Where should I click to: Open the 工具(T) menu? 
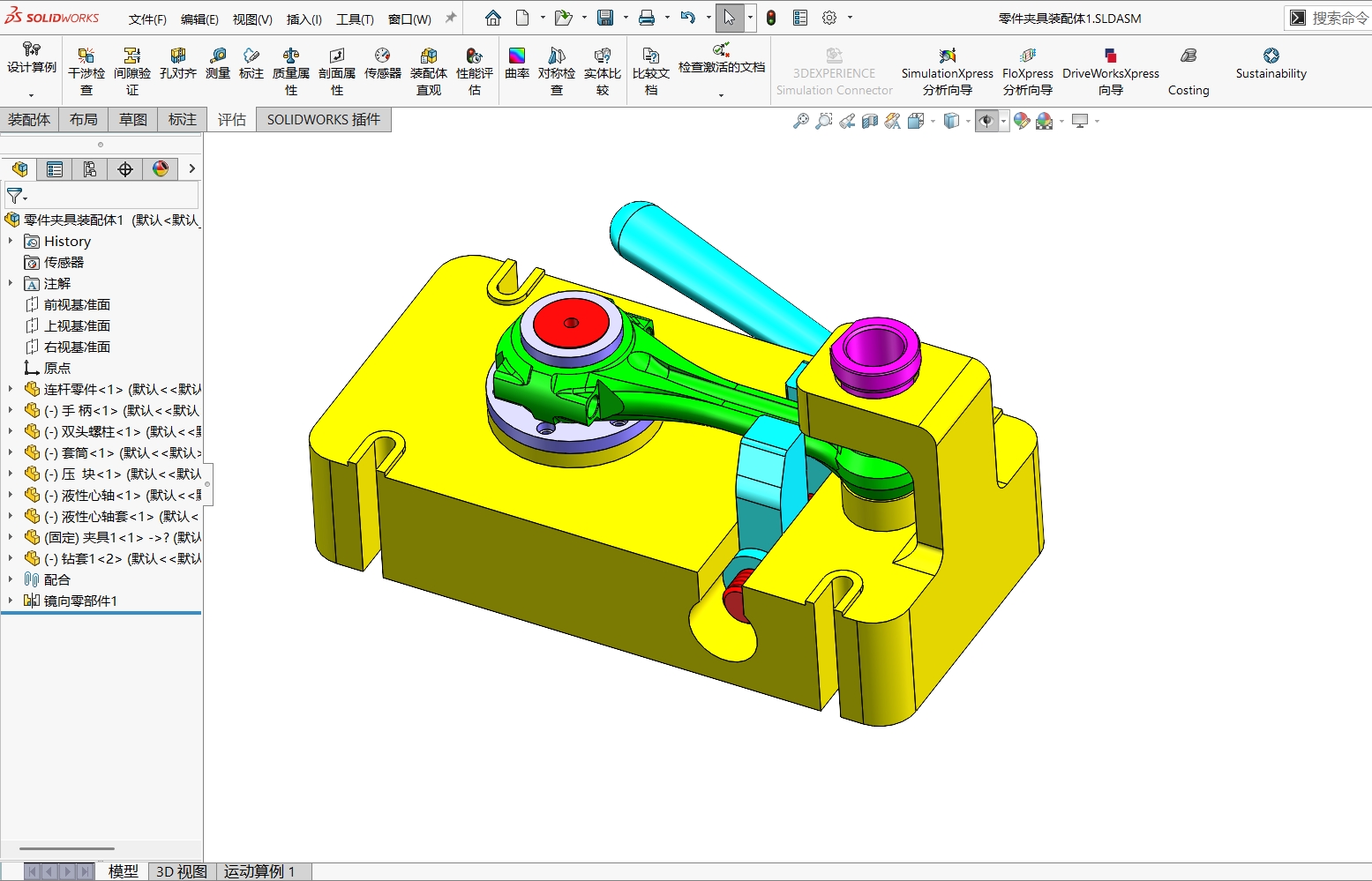[x=355, y=19]
